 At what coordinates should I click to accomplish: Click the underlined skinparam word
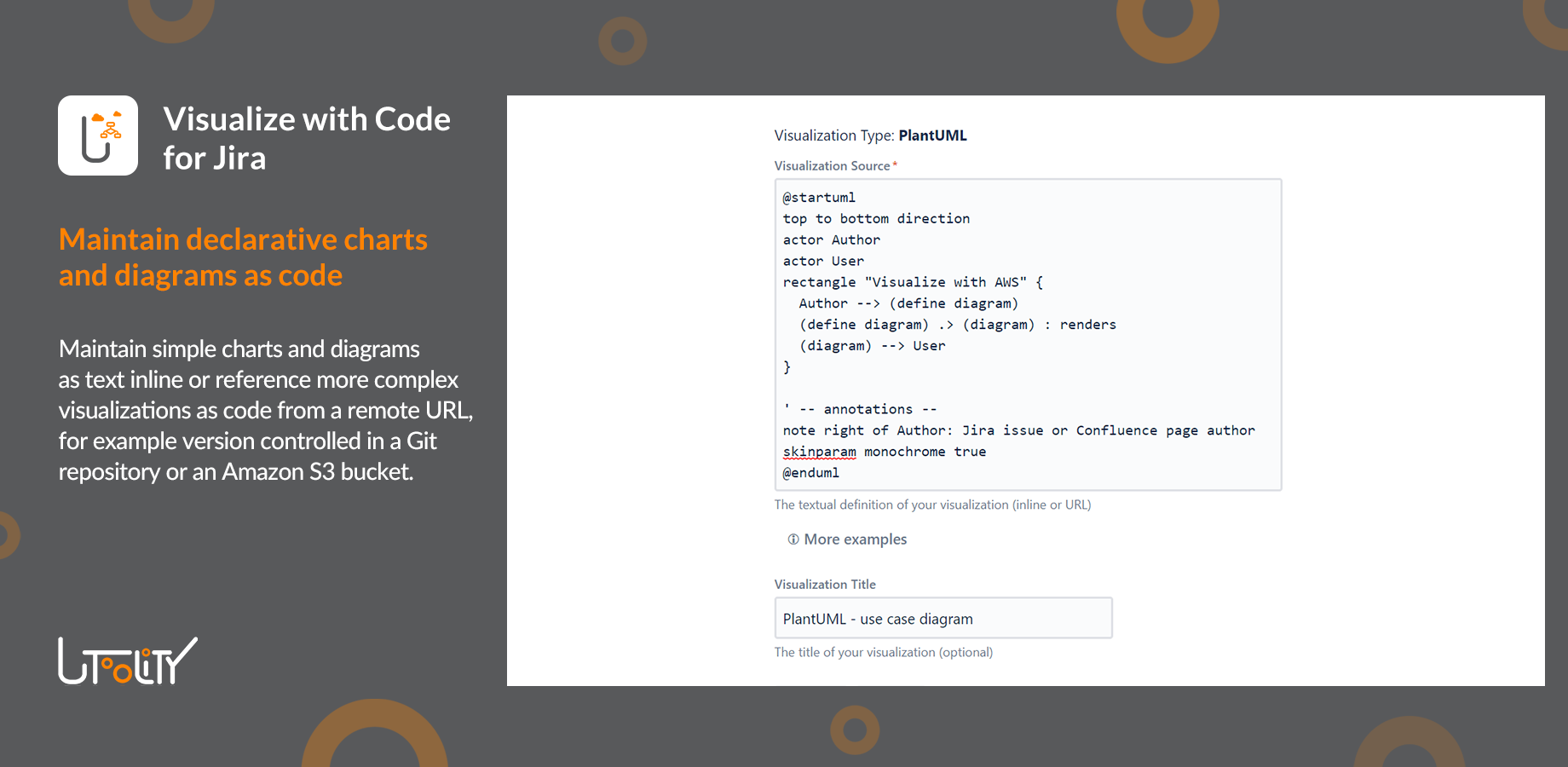(x=819, y=452)
